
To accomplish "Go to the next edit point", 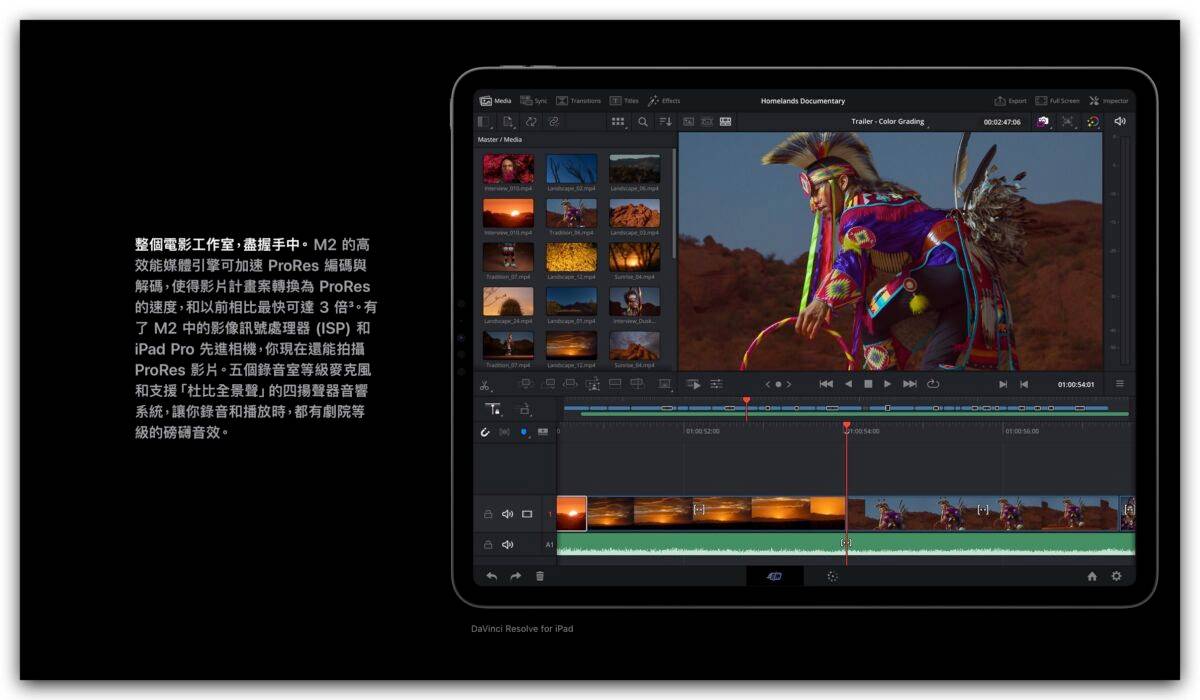I will click(x=1003, y=384).
